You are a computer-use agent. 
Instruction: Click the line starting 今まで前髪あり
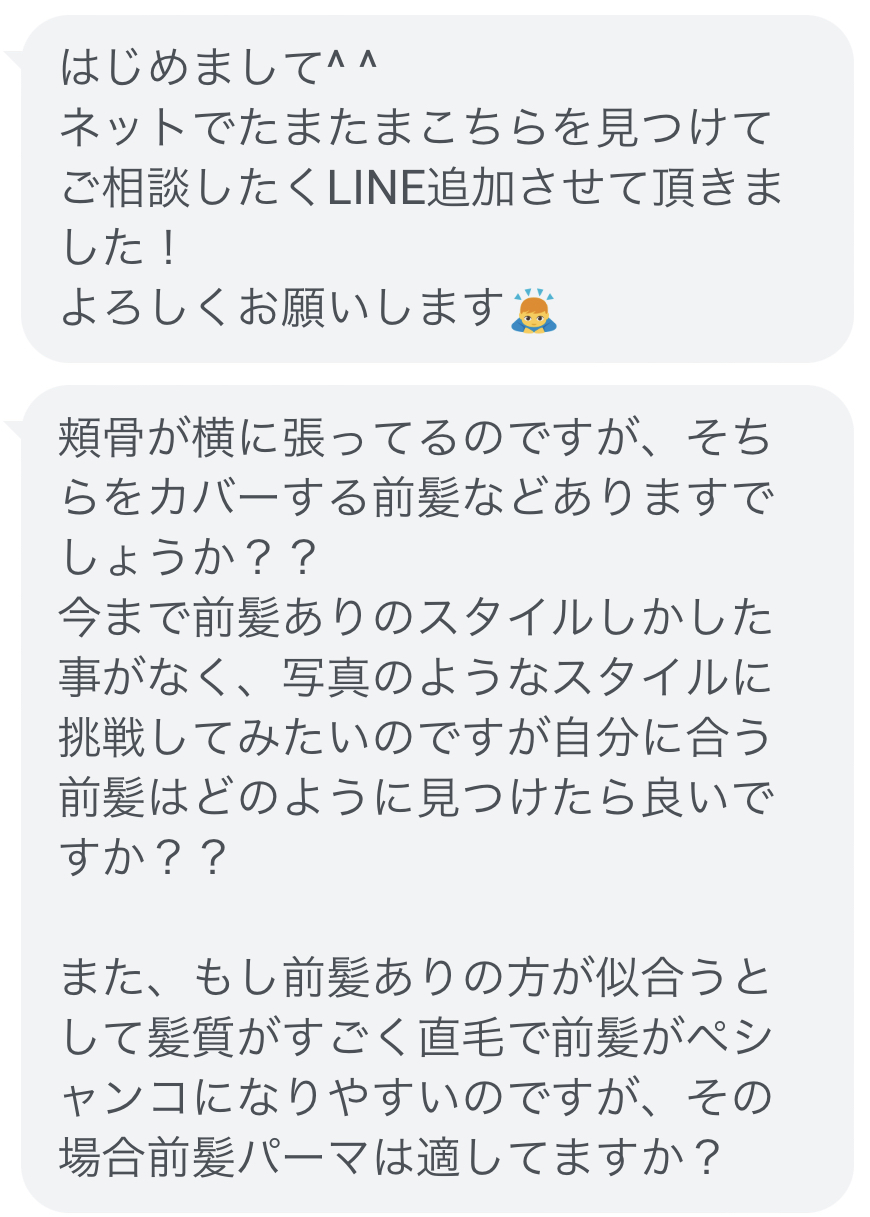click(418, 619)
